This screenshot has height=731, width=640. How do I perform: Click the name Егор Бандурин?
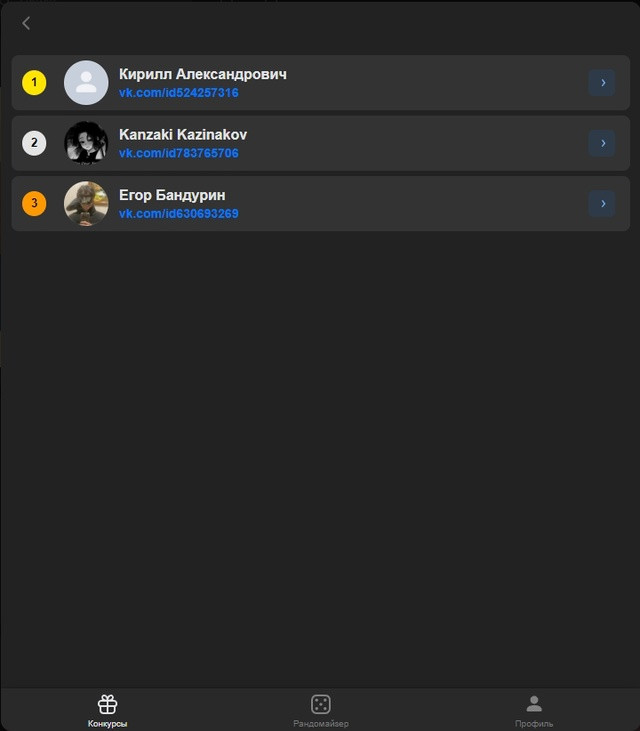click(172, 195)
